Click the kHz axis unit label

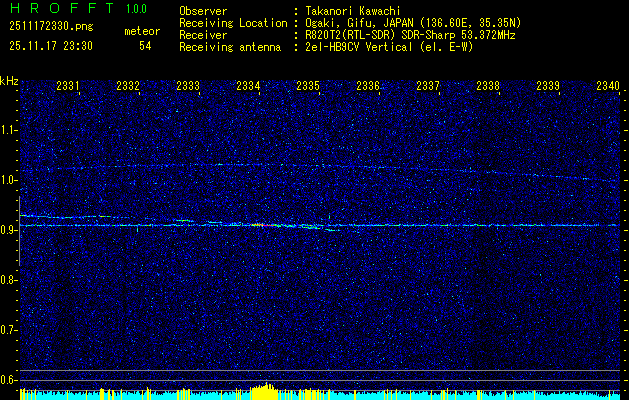[9, 81]
